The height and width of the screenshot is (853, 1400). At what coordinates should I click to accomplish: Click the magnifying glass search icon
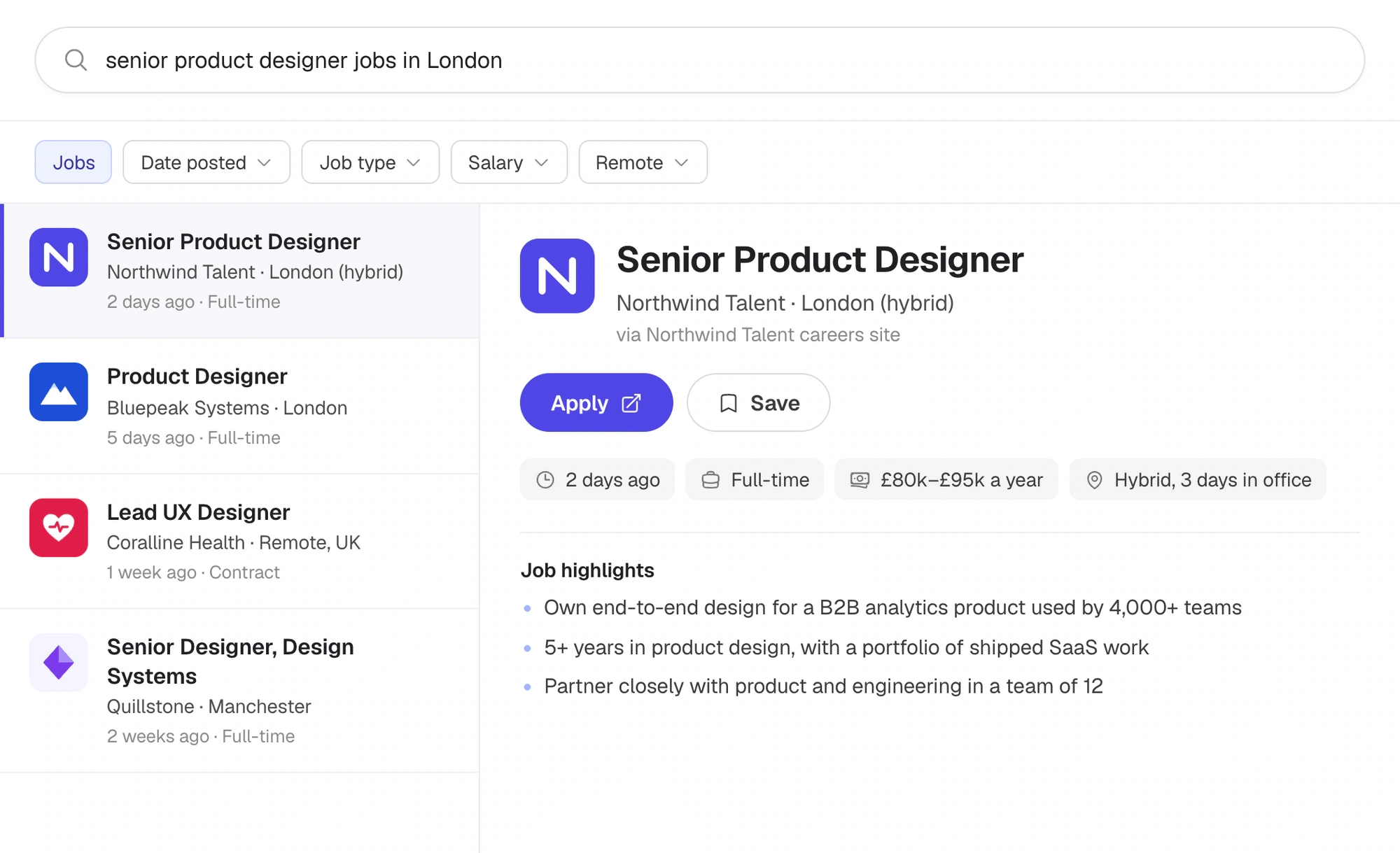tap(76, 60)
